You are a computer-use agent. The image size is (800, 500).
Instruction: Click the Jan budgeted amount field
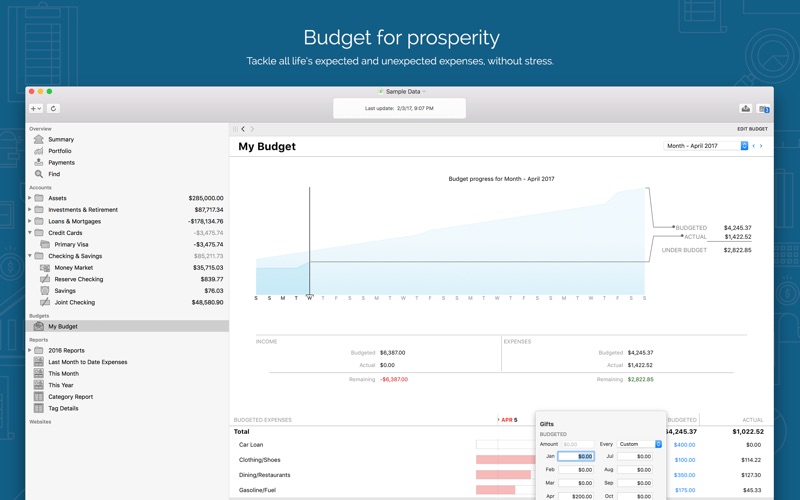(576, 456)
